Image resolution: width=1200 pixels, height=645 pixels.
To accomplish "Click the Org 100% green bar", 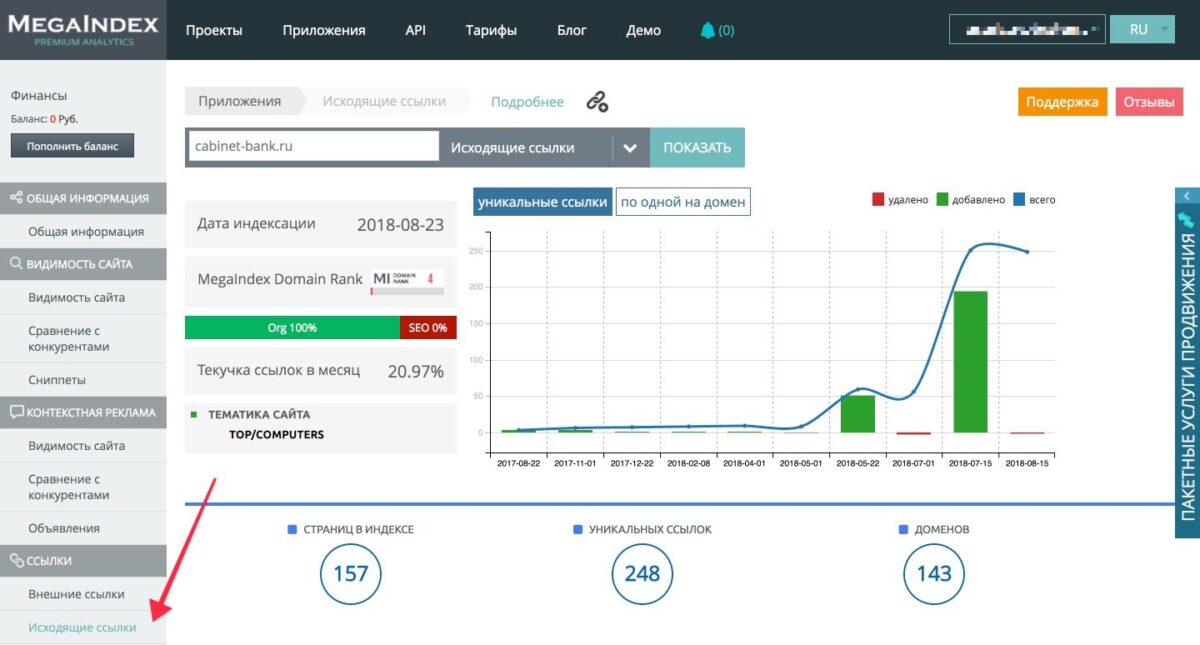I will [x=292, y=327].
